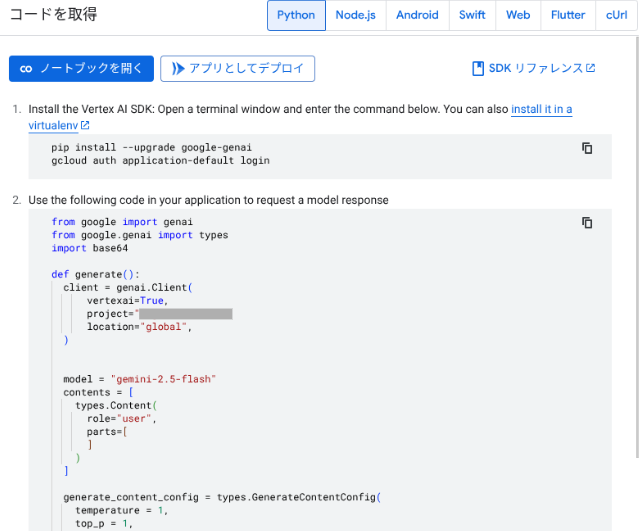Viewport: 642px width, 531px height.
Task: Click 'pip install --upgrade google-genai' text
Action: coord(151,147)
